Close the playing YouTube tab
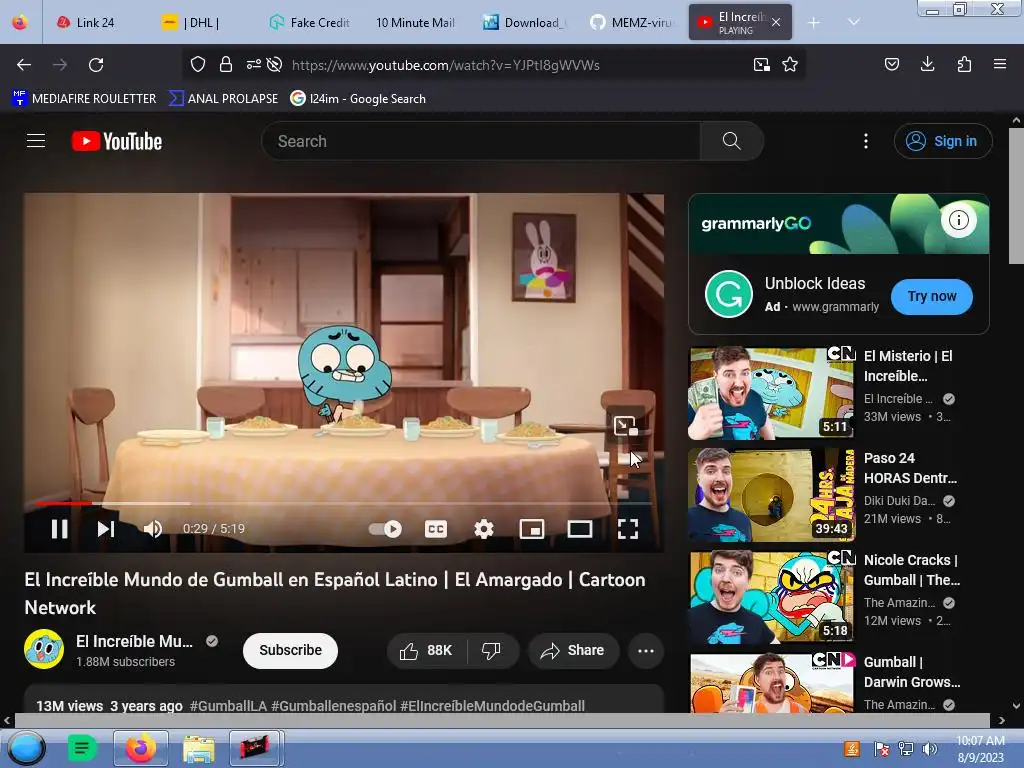Image resolution: width=1024 pixels, height=768 pixels. pyautogui.click(x=776, y=22)
